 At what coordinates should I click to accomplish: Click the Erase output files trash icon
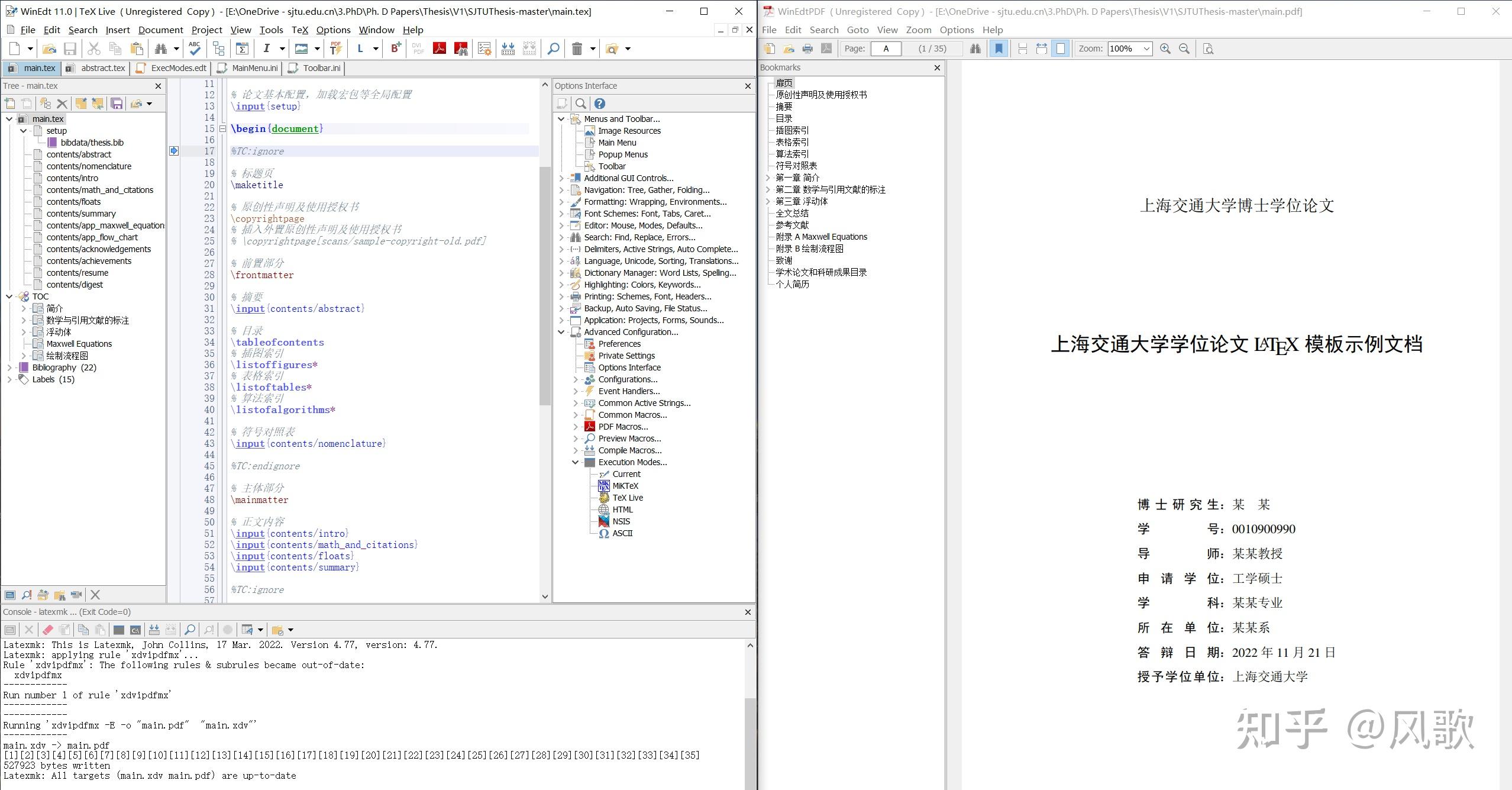(577, 49)
